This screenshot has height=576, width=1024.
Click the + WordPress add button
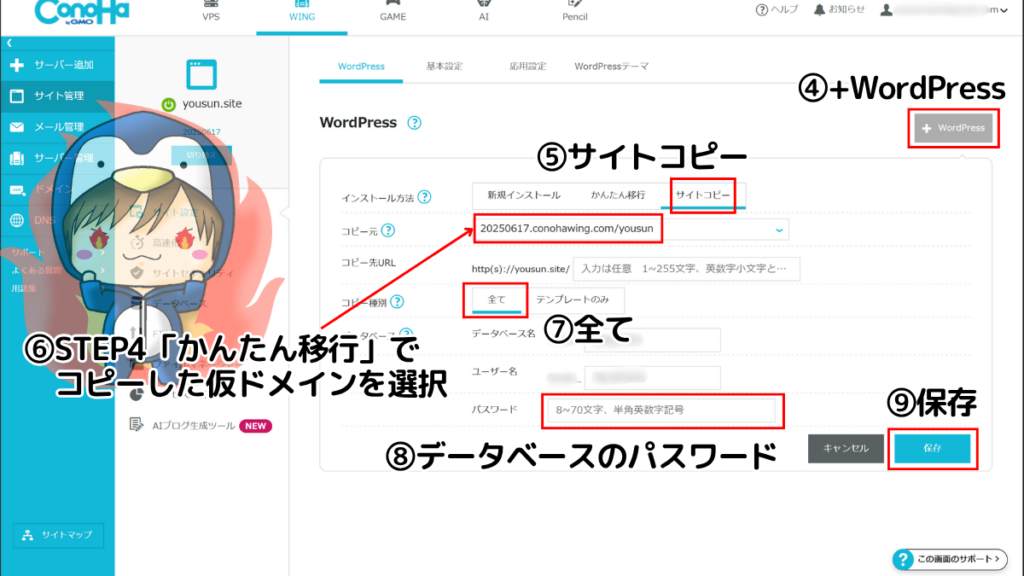coord(953,128)
